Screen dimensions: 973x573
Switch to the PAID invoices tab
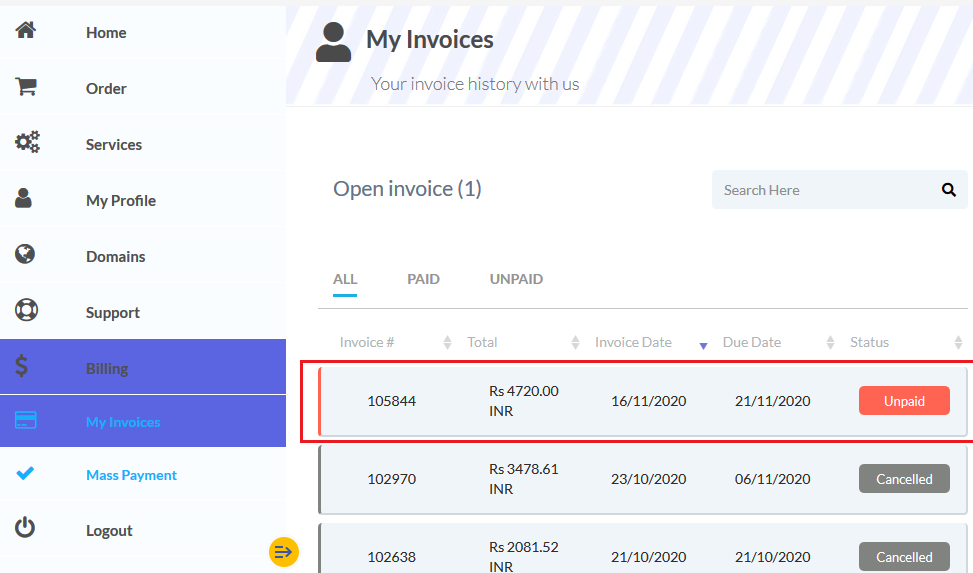[x=423, y=279]
